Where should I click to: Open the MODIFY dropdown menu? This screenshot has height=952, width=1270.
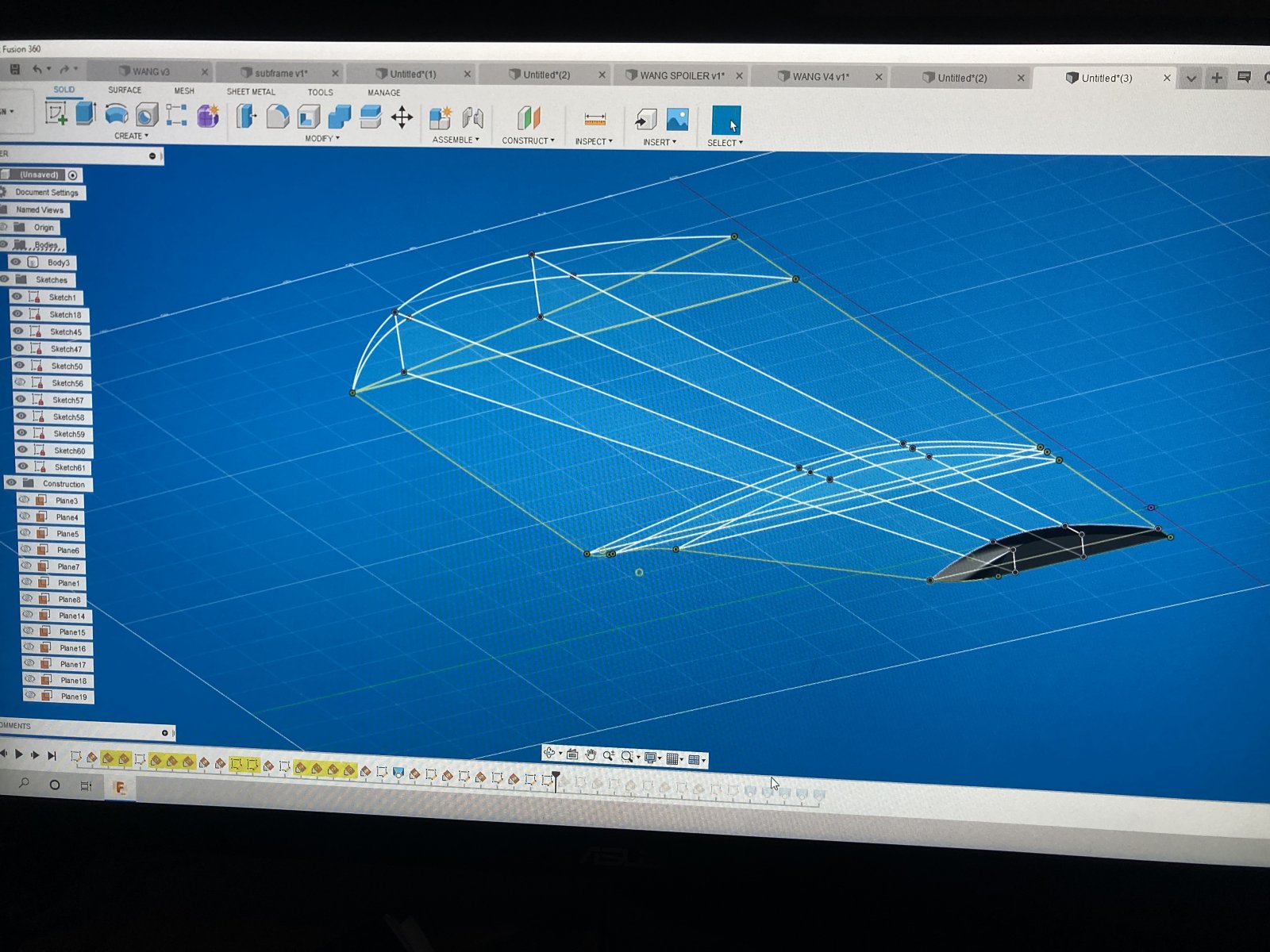(x=322, y=138)
